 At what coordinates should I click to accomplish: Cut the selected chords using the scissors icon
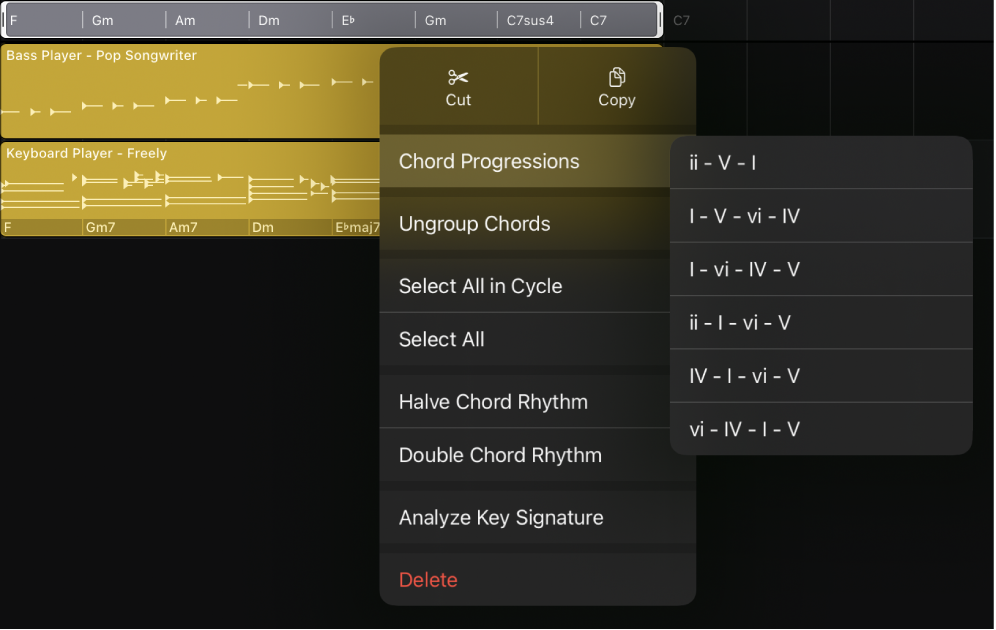[x=458, y=85]
